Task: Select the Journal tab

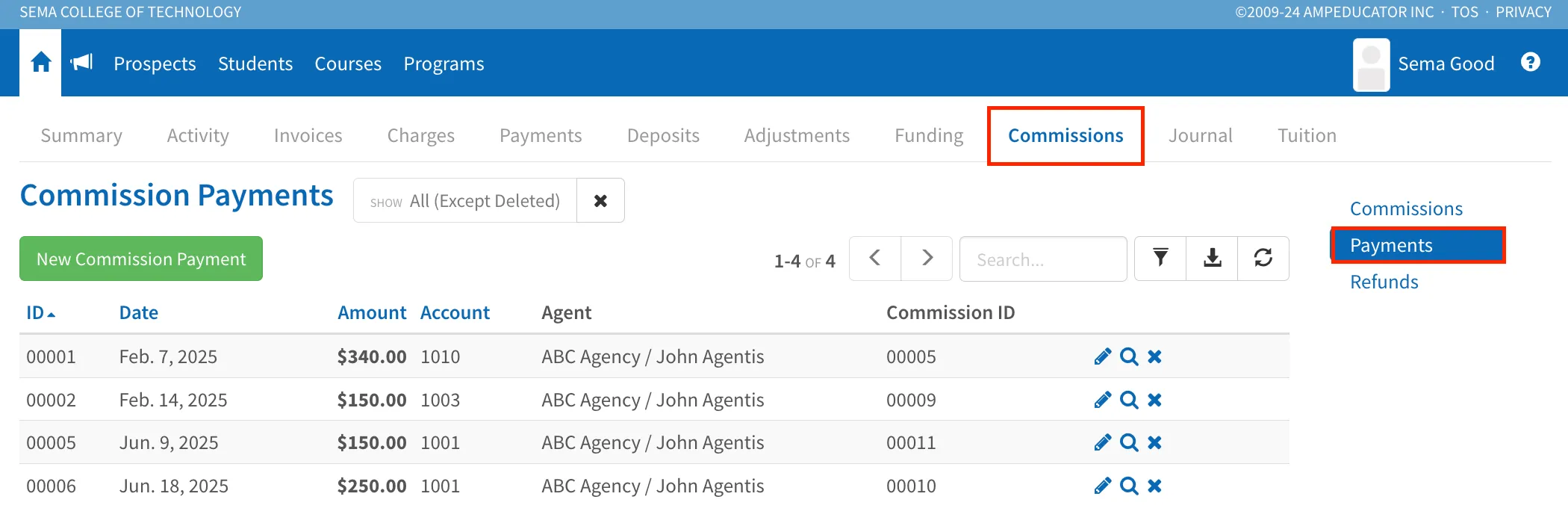Action: [1200, 135]
